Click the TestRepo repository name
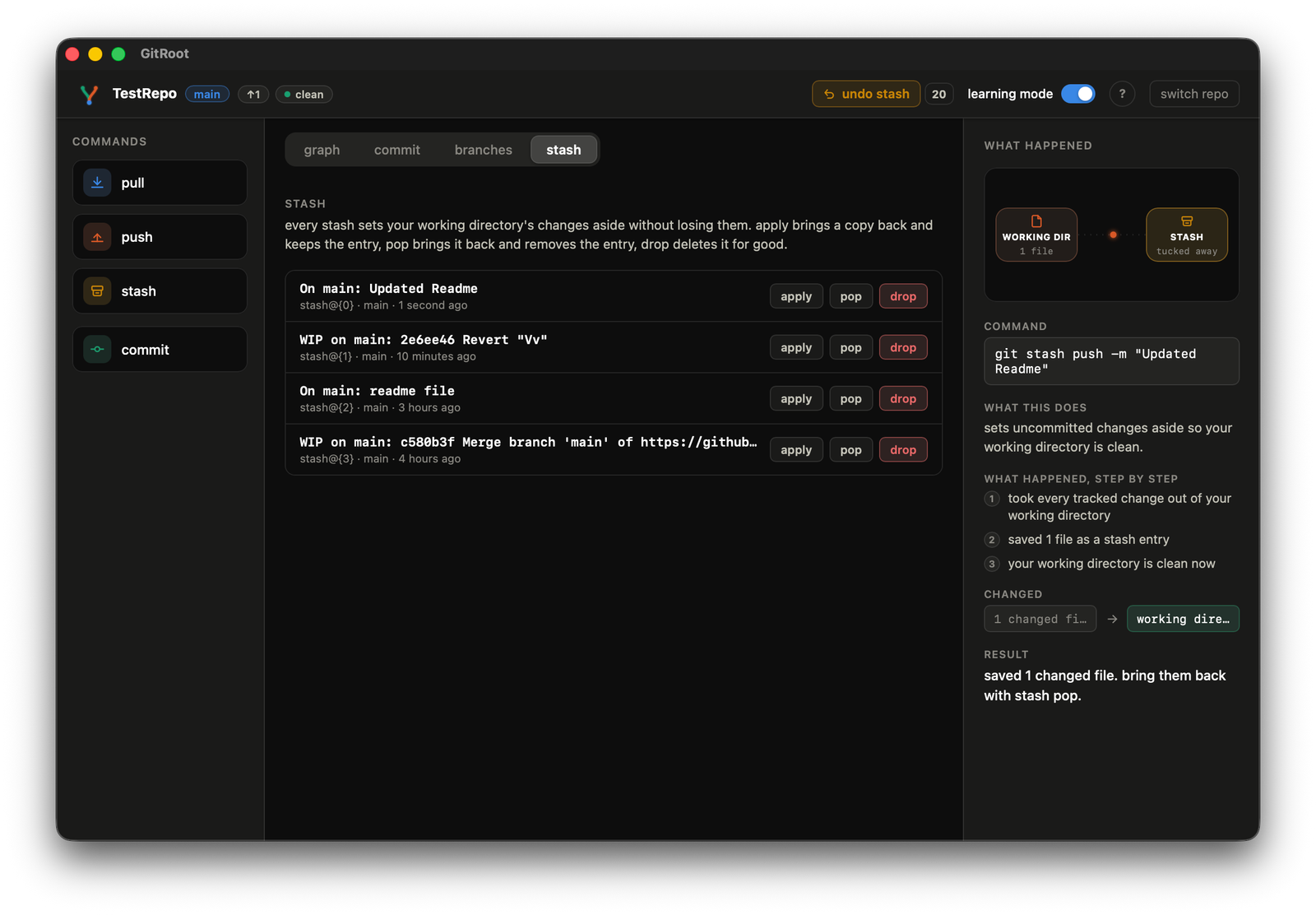The image size is (1316, 915). [145, 94]
